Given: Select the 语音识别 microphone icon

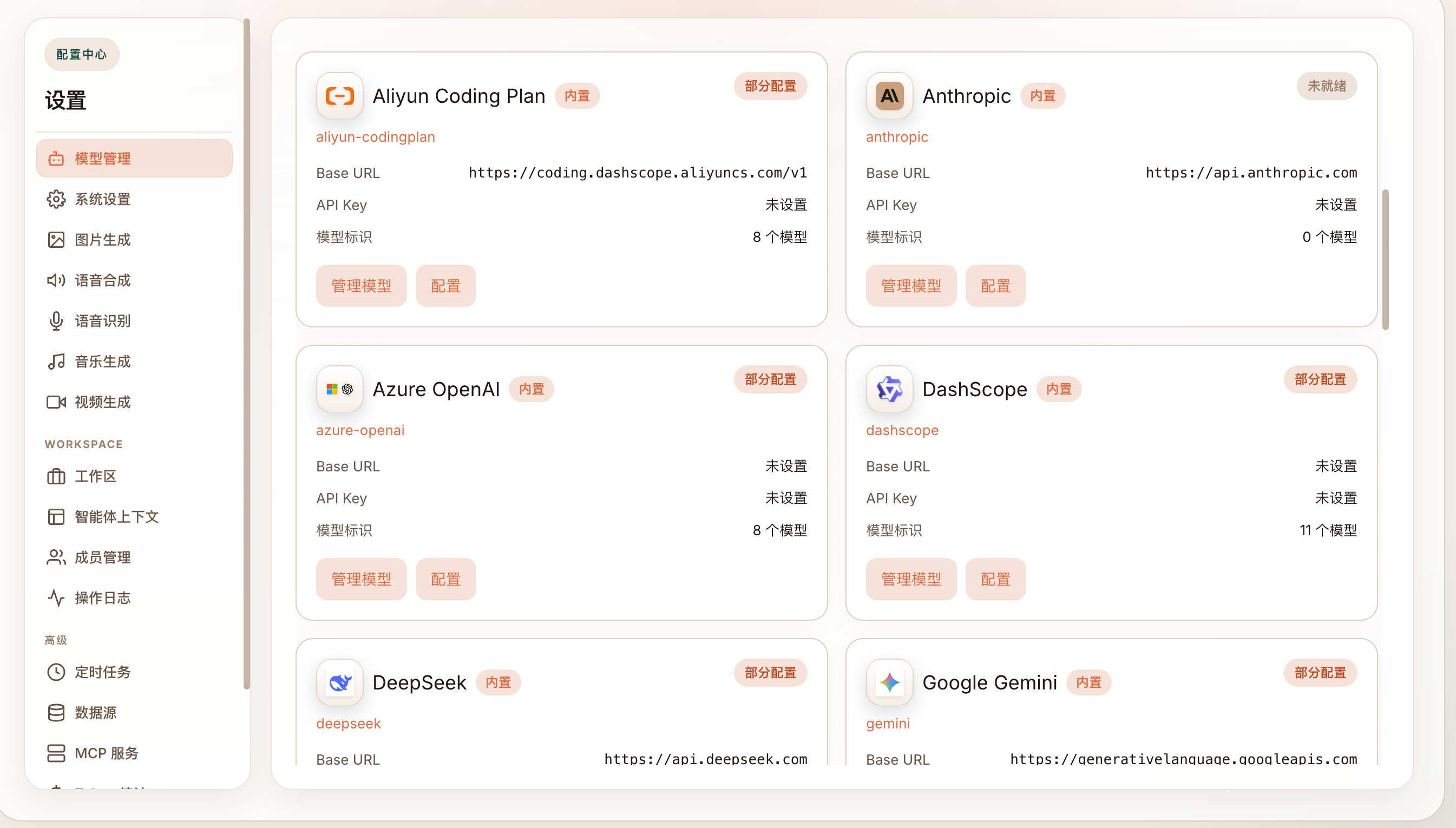Looking at the screenshot, I should [56, 321].
